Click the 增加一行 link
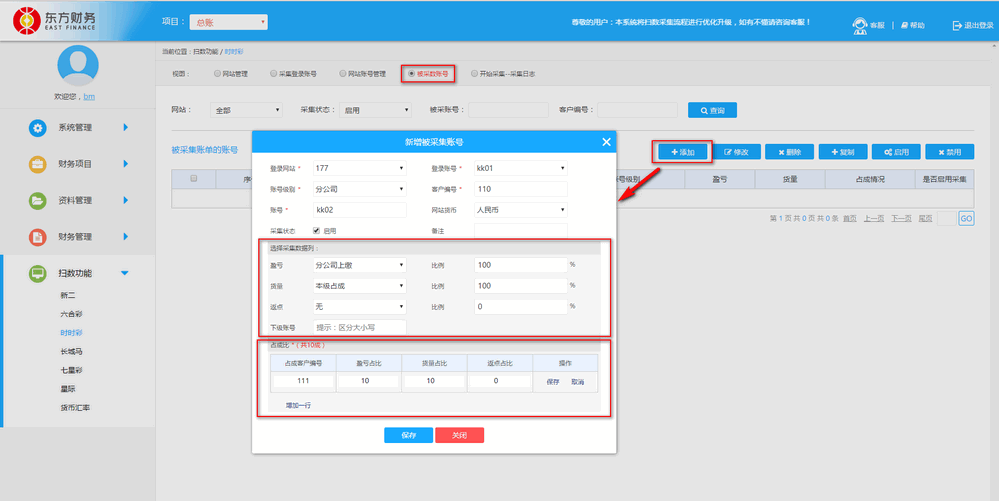Image resolution: width=999 pixels, height=501 pixels. coord(299,406)
